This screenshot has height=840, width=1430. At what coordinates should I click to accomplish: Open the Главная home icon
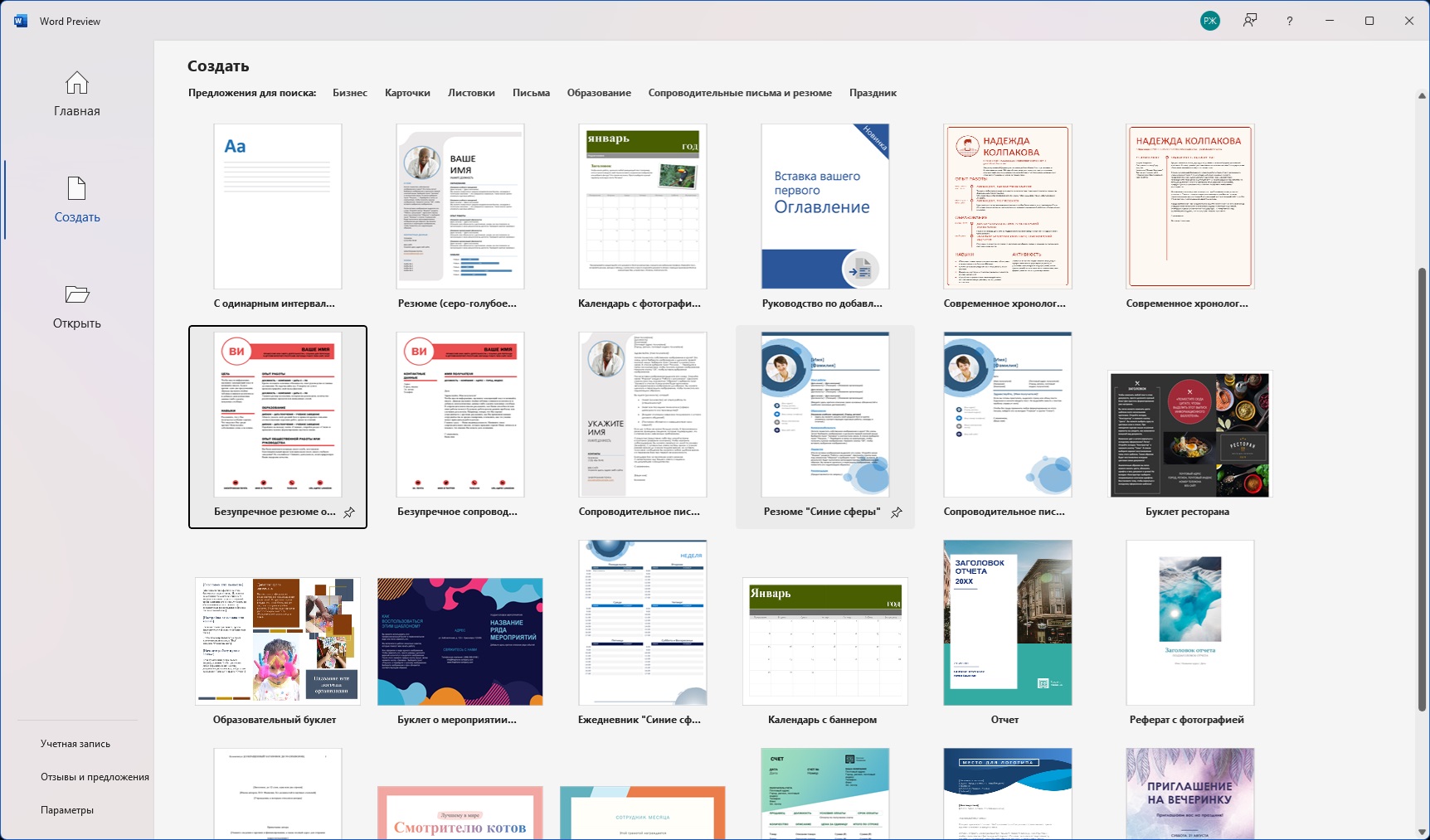click(x=77, y=83)
